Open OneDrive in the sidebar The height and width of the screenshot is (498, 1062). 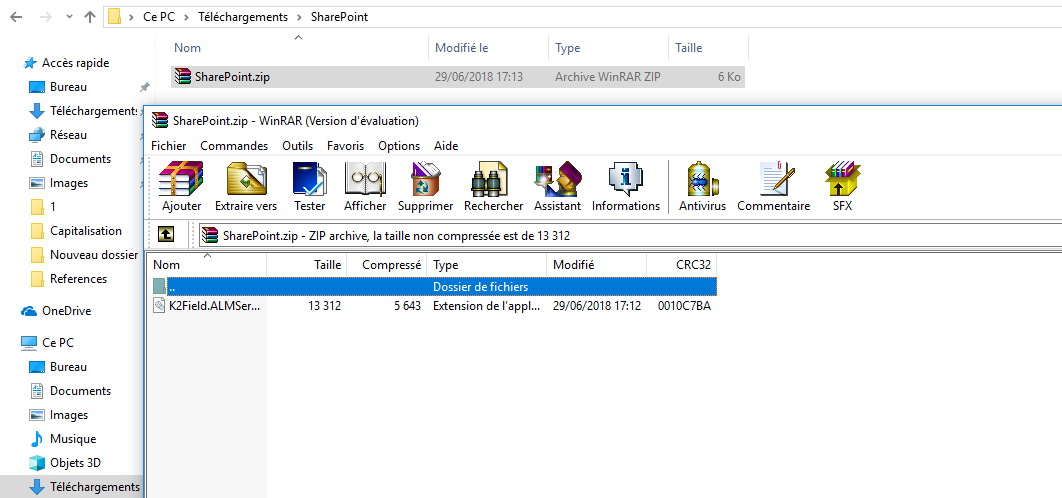coord(66,311)
